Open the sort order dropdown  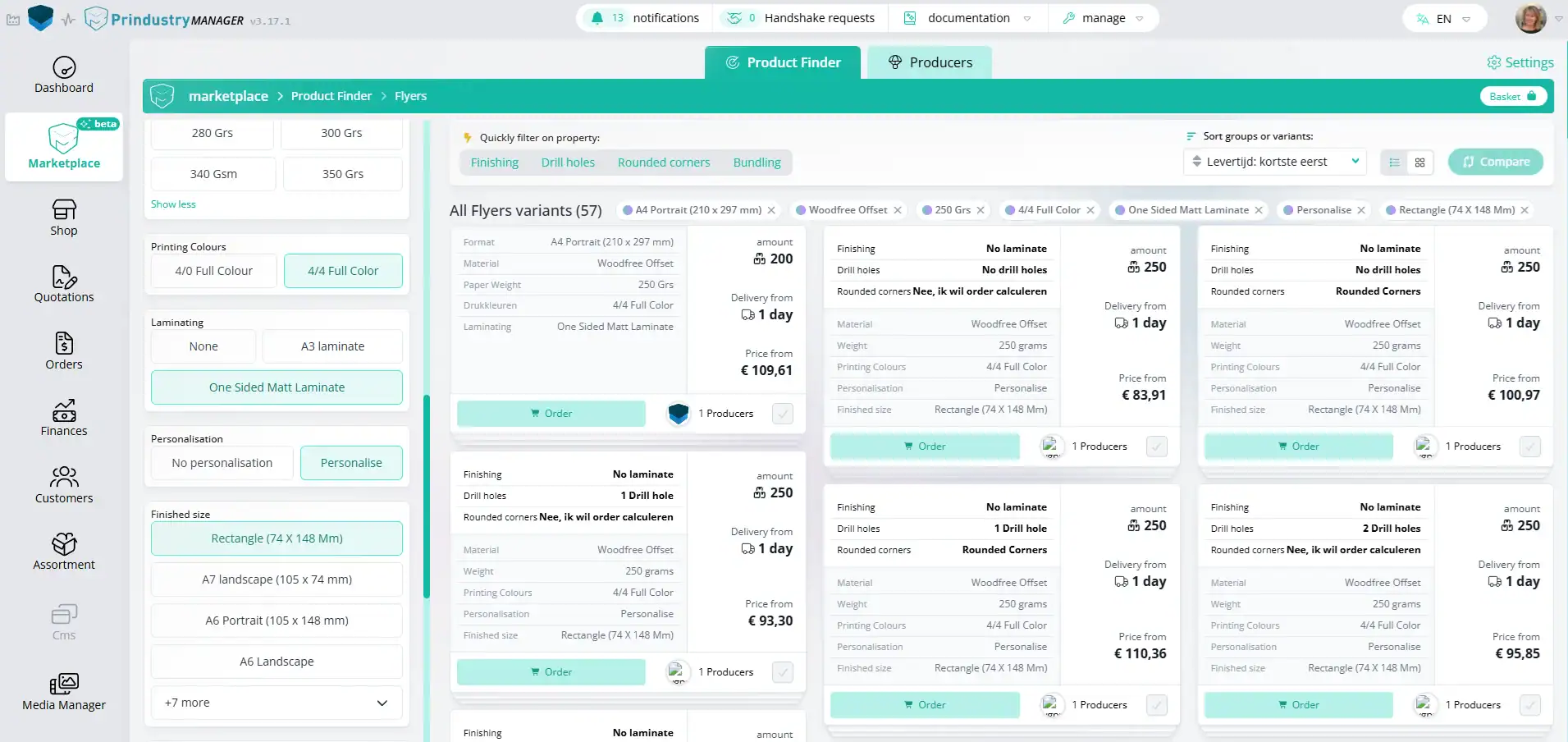click(x=1275, y=162)
